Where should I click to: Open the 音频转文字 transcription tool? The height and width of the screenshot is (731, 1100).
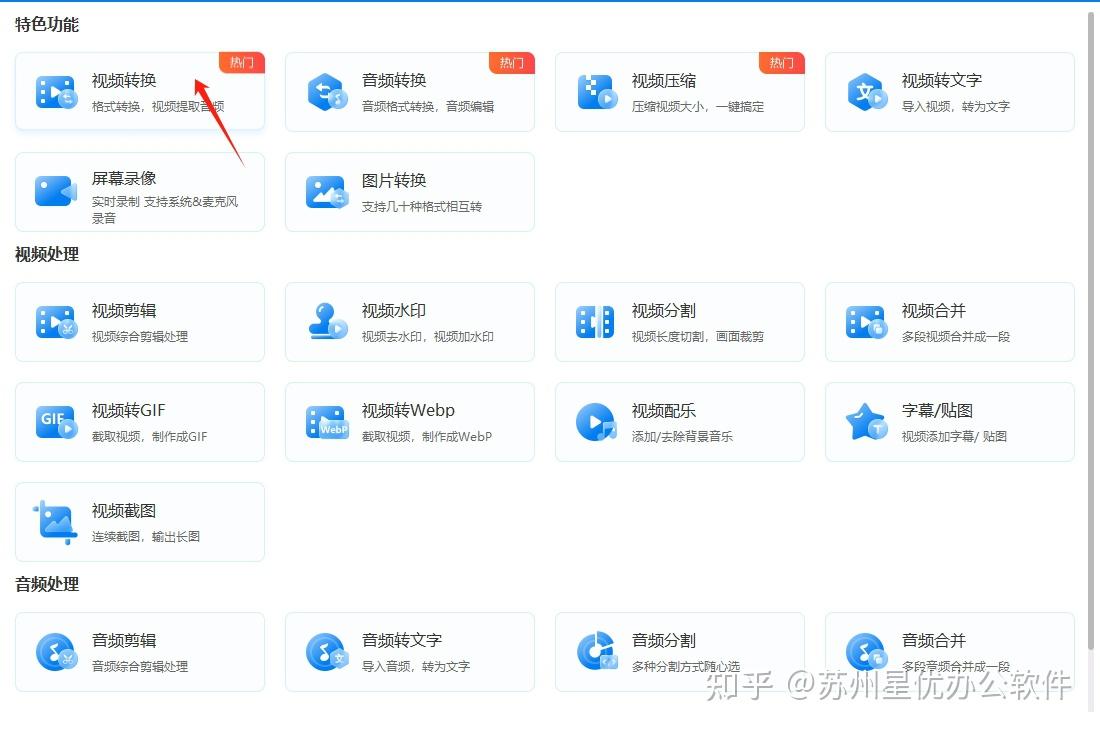(410, 651)
